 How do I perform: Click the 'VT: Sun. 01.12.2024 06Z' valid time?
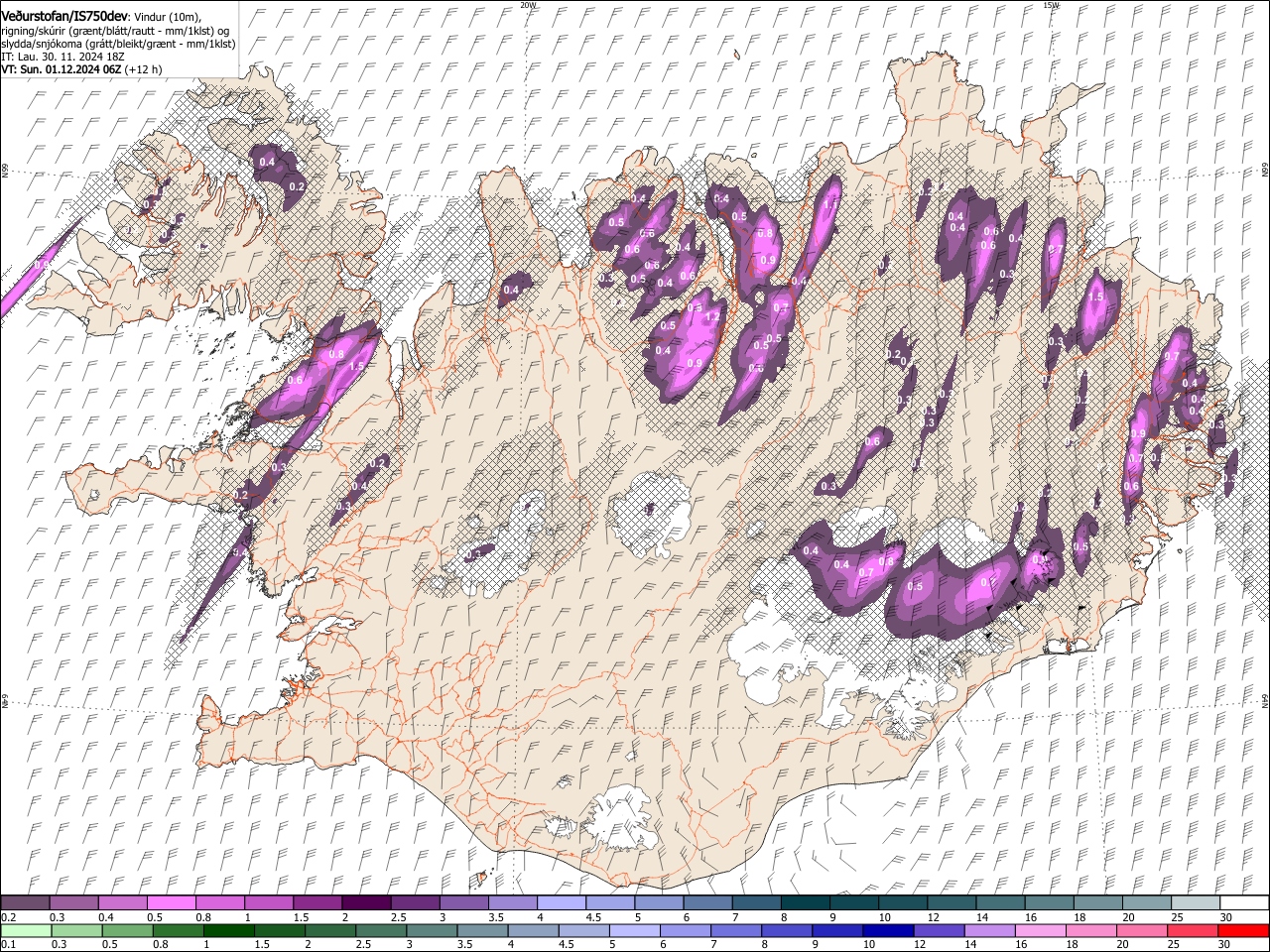[x=61, y=69]
